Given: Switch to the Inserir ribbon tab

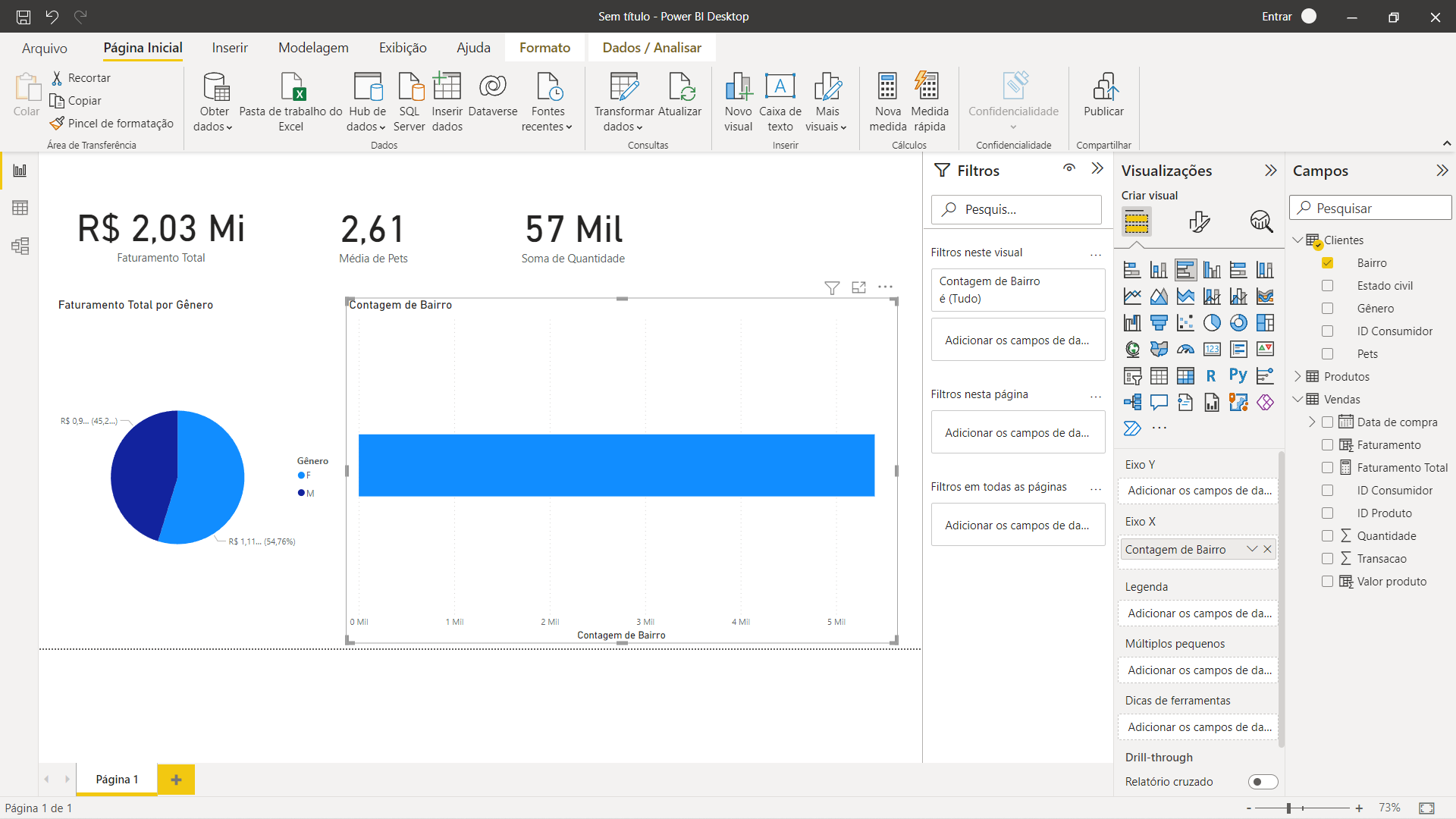Looking at the screenshot, I should (x=230, y=47).
